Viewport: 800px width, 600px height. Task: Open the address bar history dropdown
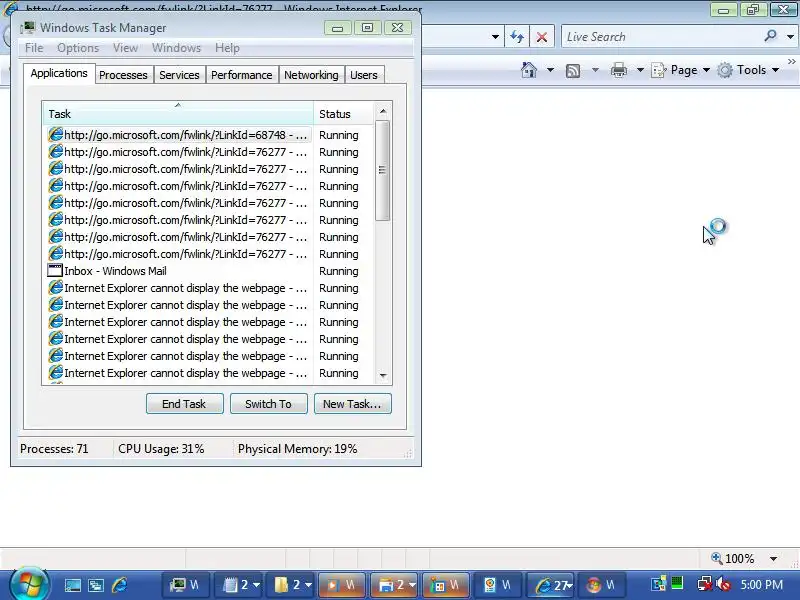[495, 37]
